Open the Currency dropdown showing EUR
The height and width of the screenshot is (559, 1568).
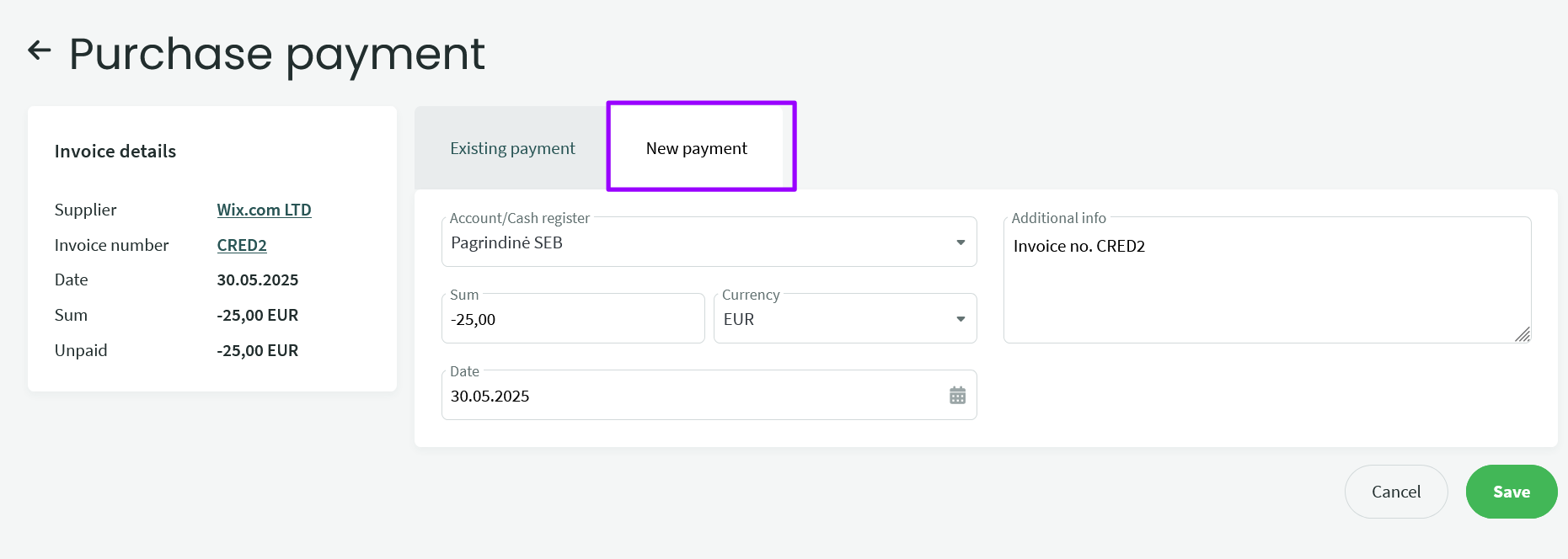point(960,319)
